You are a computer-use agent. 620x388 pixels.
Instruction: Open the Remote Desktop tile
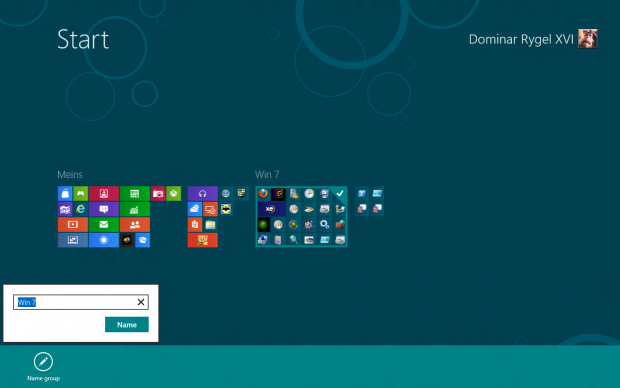tap(210, 209)
